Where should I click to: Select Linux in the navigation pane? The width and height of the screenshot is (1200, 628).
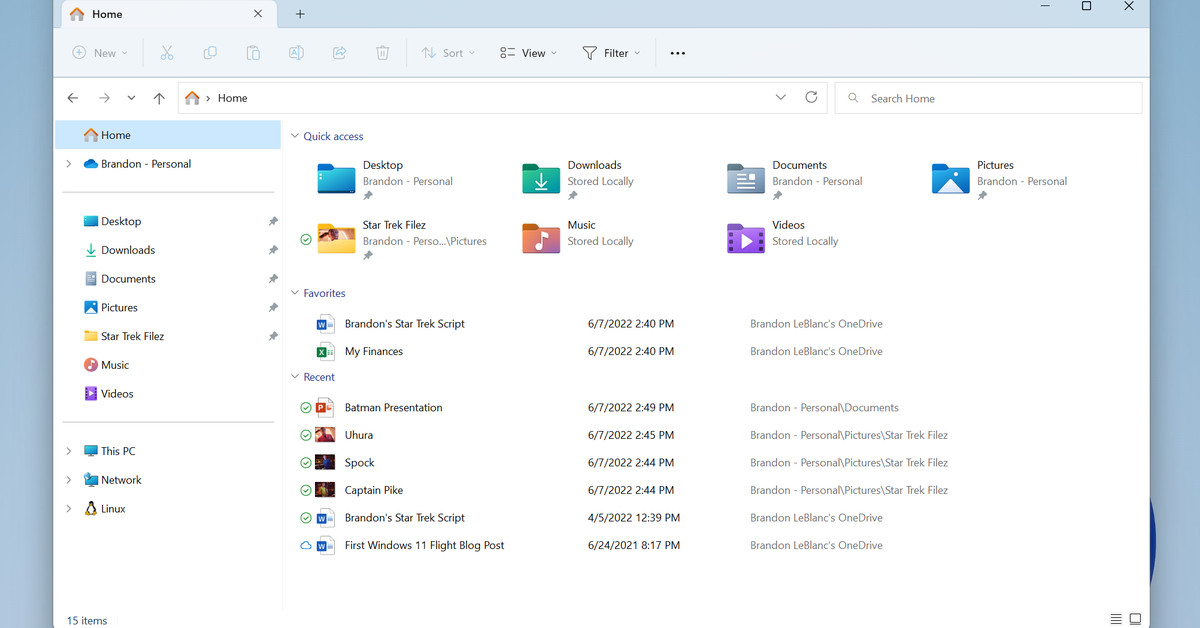click(x=113, y=509)
